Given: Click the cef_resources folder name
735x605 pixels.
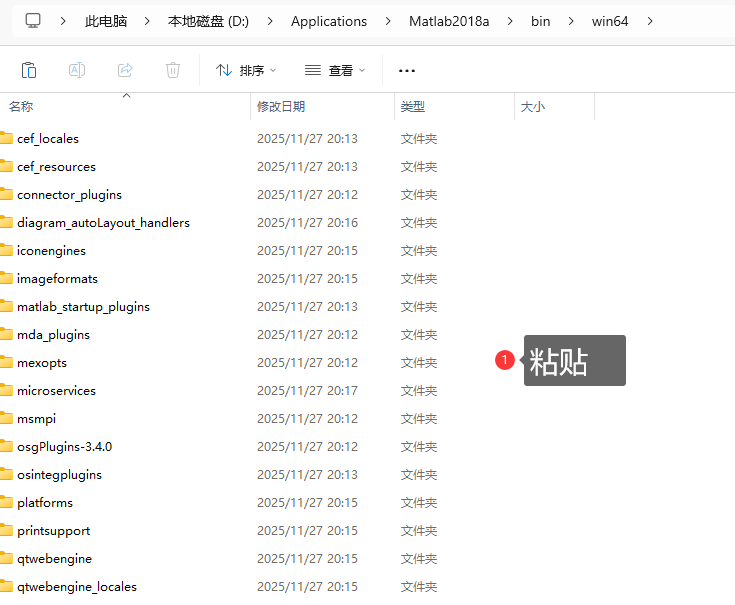Looking at the screenshot, I should click(56, 167).
